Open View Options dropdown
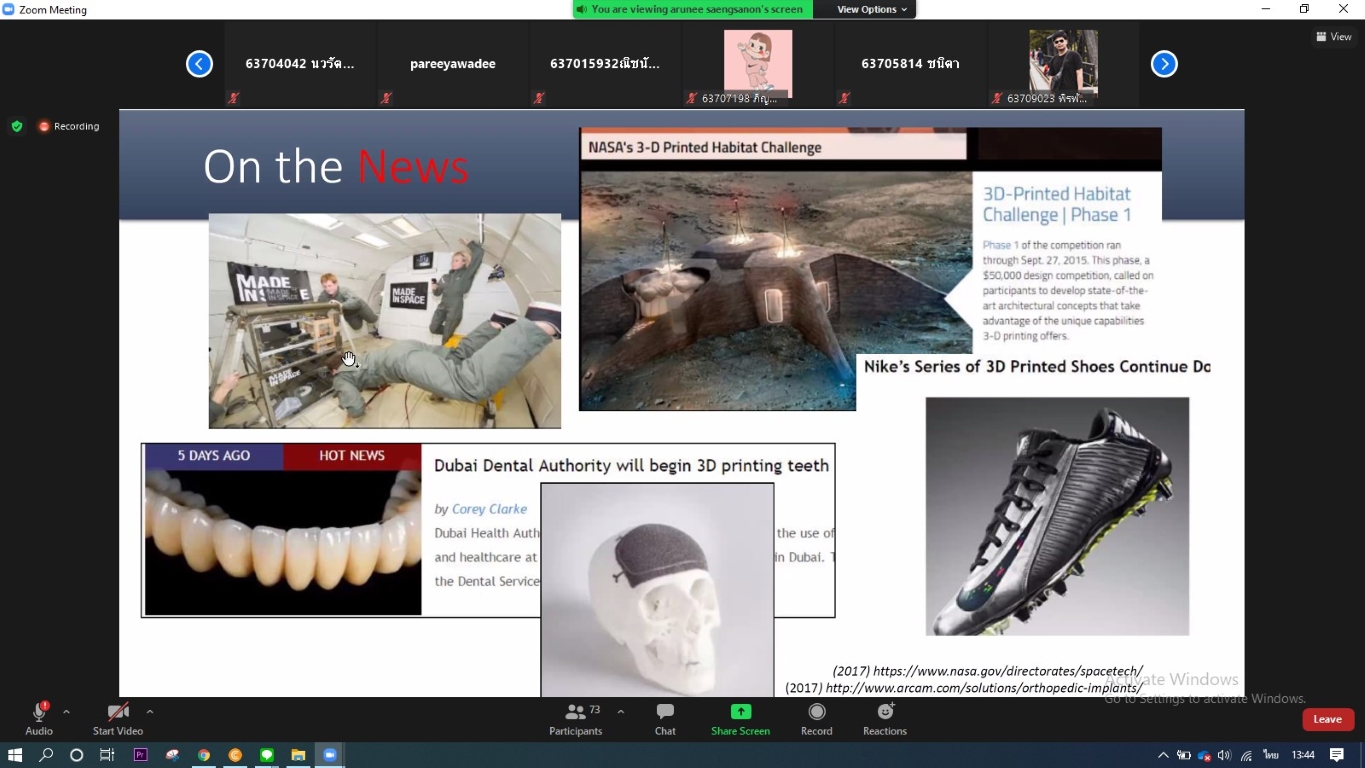This screenshot has width=1365, height=768. point(872,9)
